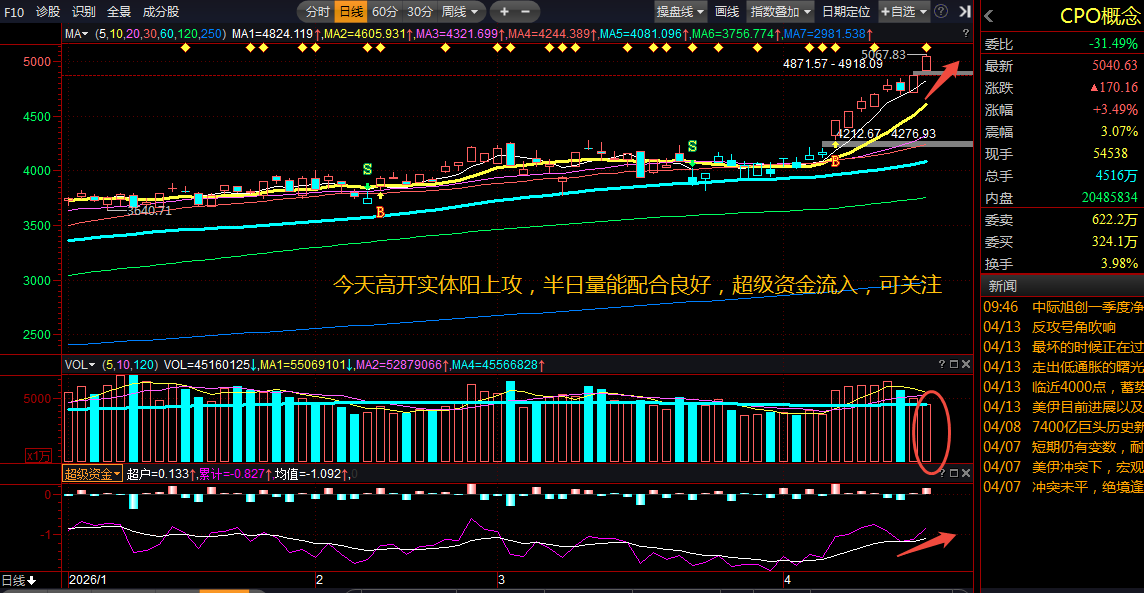Open the 周线 period dropdown

click(x=460, y=12)
